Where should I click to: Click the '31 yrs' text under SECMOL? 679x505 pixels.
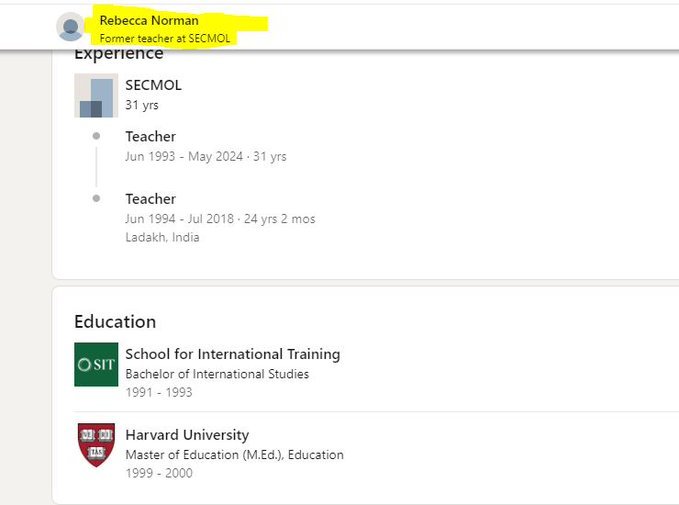coord(142,105)
